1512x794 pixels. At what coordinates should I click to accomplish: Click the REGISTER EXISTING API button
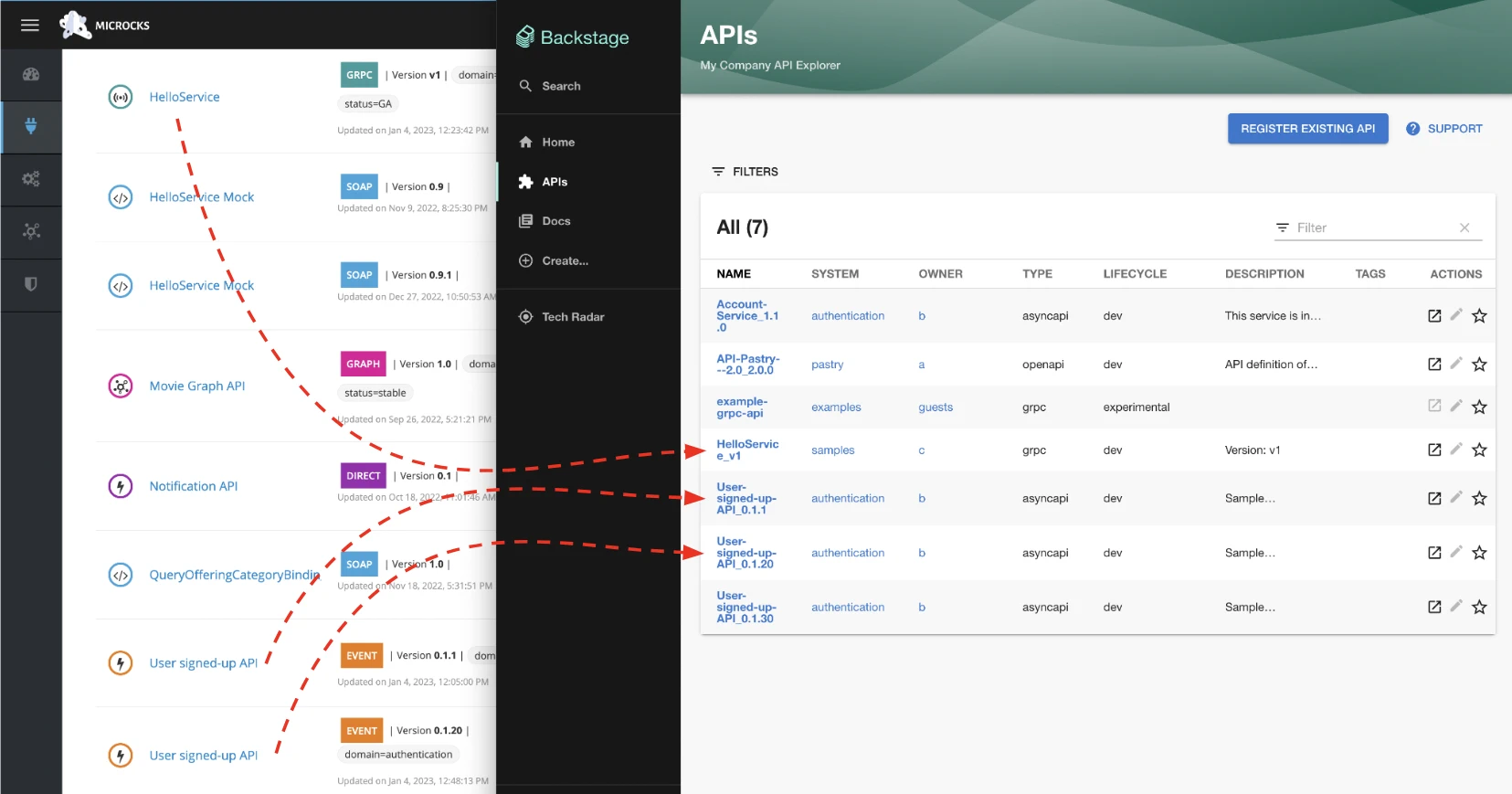pos(1307,129)
